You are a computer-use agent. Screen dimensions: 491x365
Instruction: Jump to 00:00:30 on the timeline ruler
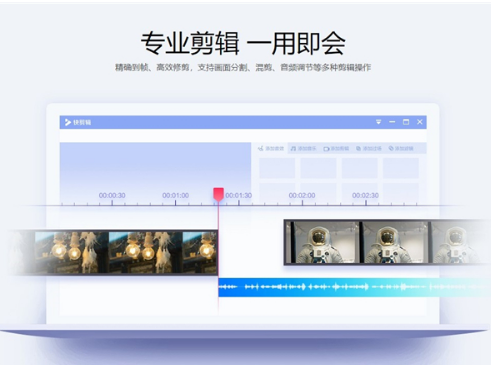pos(112,195)
